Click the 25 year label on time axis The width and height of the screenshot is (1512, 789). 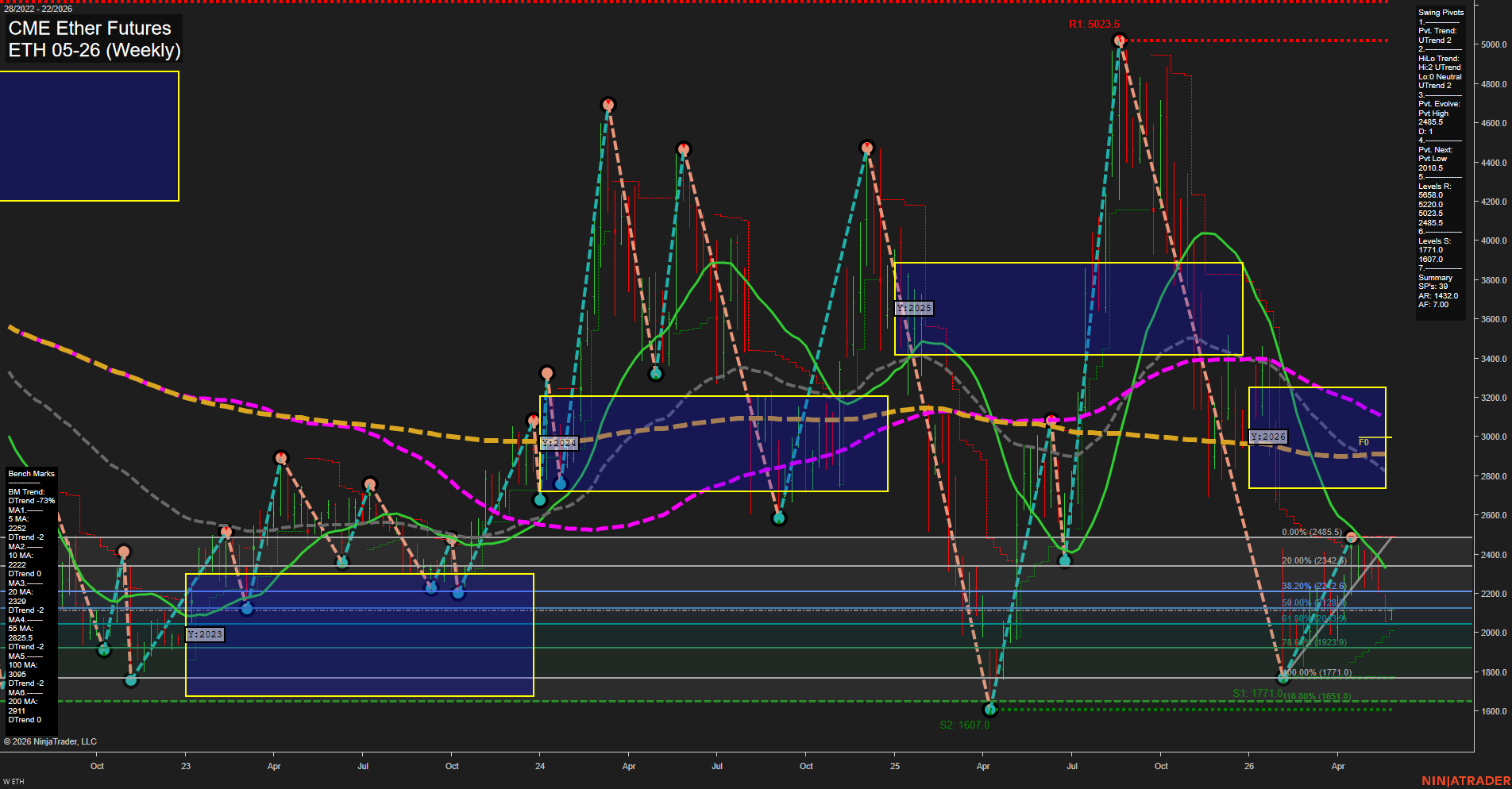pos(895,766)
